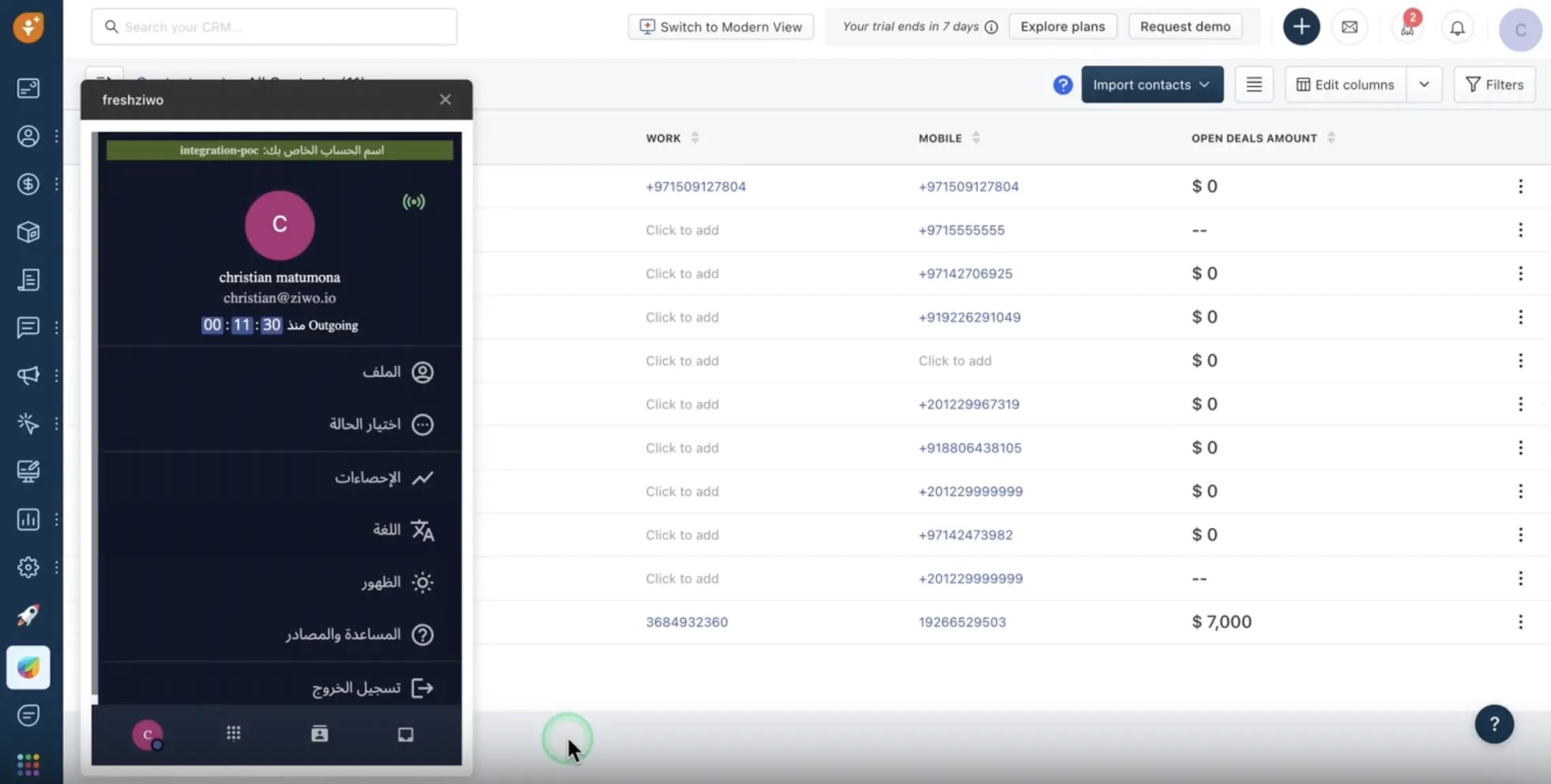
Task: Close the freshziwo widget
Action: point(445,99)
